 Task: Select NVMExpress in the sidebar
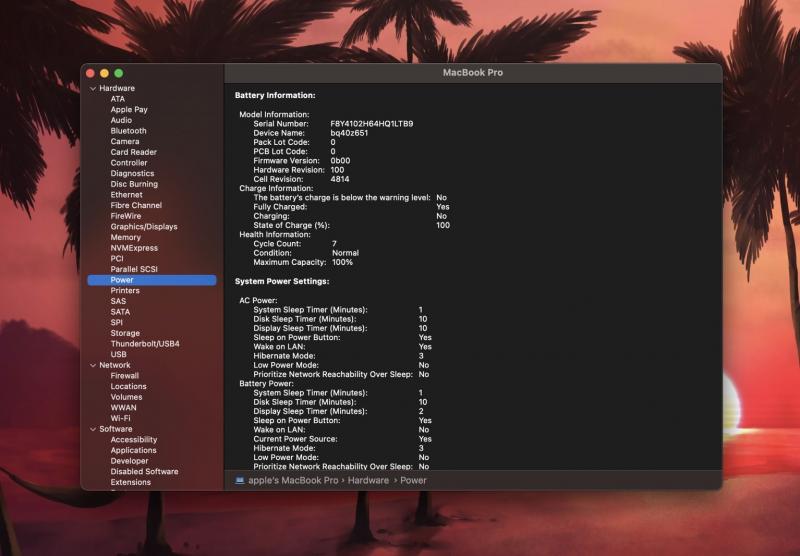pyautogui.click(x=134, y=248)
